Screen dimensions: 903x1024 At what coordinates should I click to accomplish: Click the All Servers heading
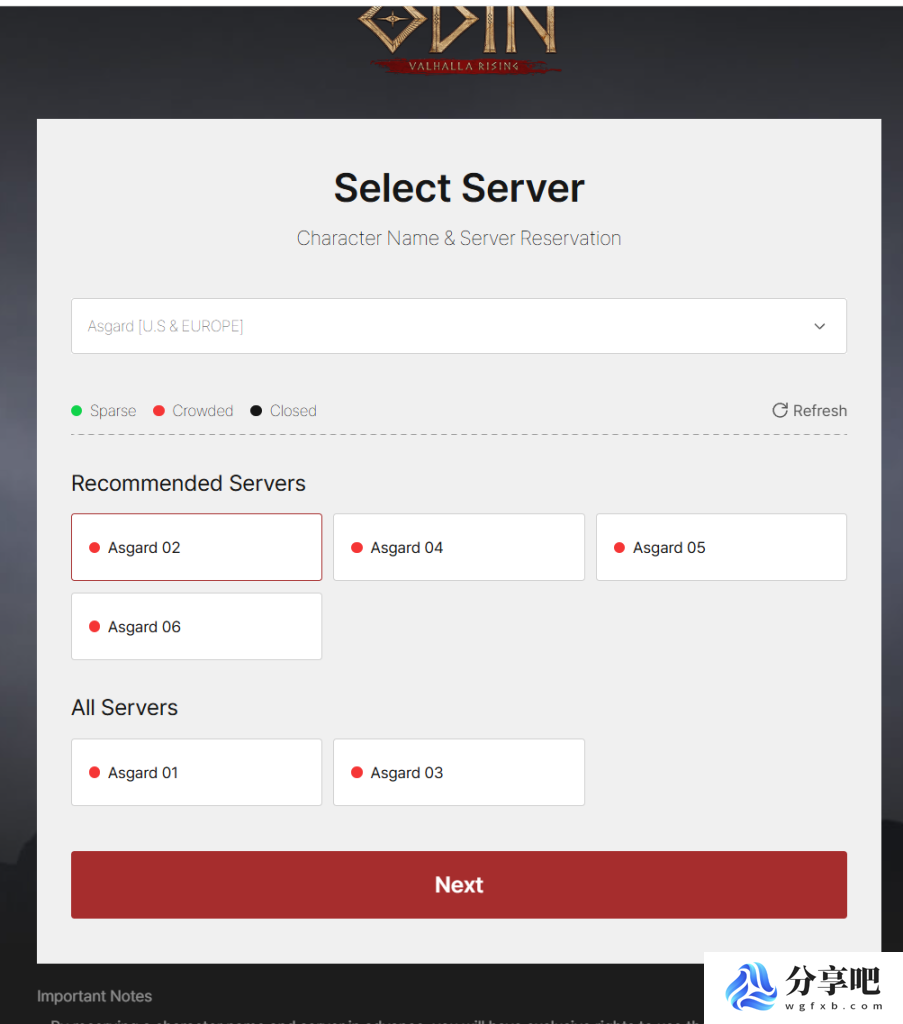click(124, 707)
